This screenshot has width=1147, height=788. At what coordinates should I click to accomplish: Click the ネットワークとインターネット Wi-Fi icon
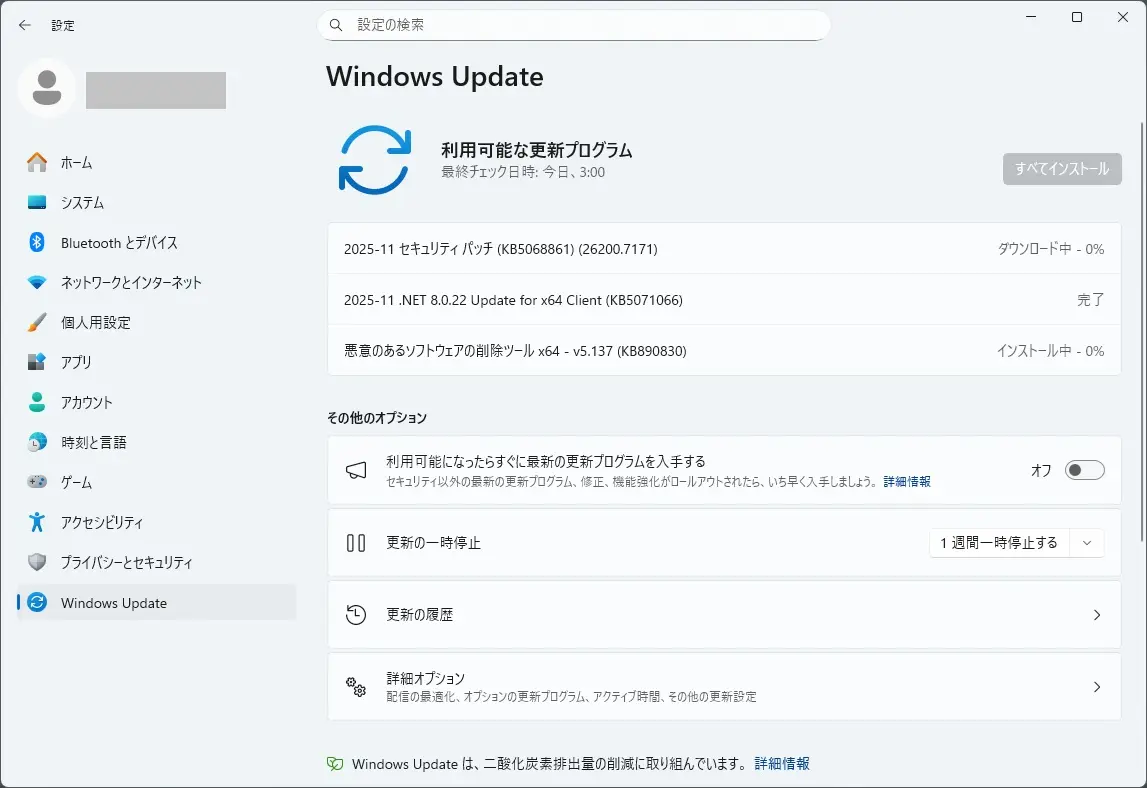(x=37, y=282)
